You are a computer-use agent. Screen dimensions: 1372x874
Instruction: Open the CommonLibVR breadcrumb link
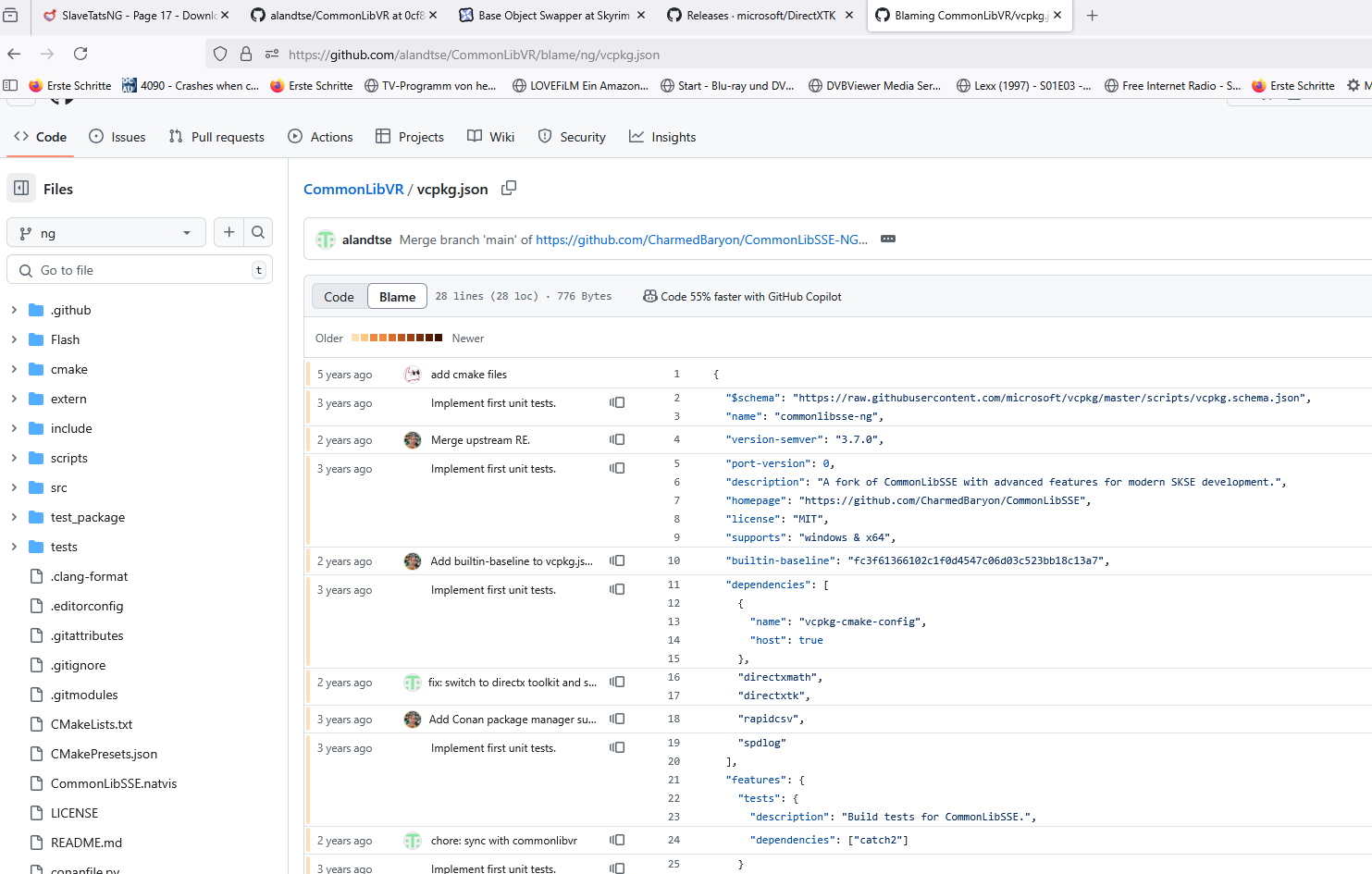click(353, 189)
